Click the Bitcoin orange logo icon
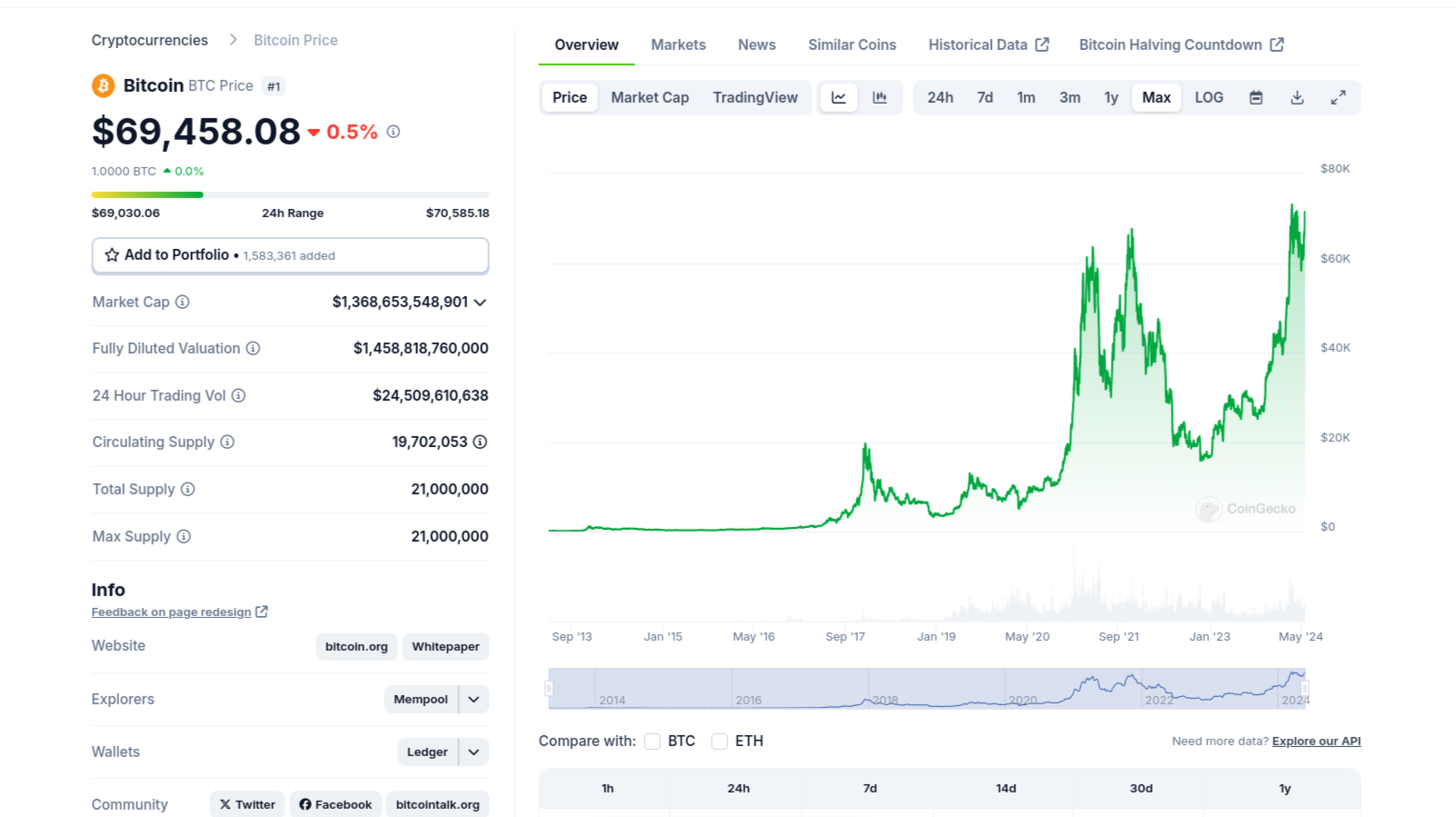 pos(103,85)
